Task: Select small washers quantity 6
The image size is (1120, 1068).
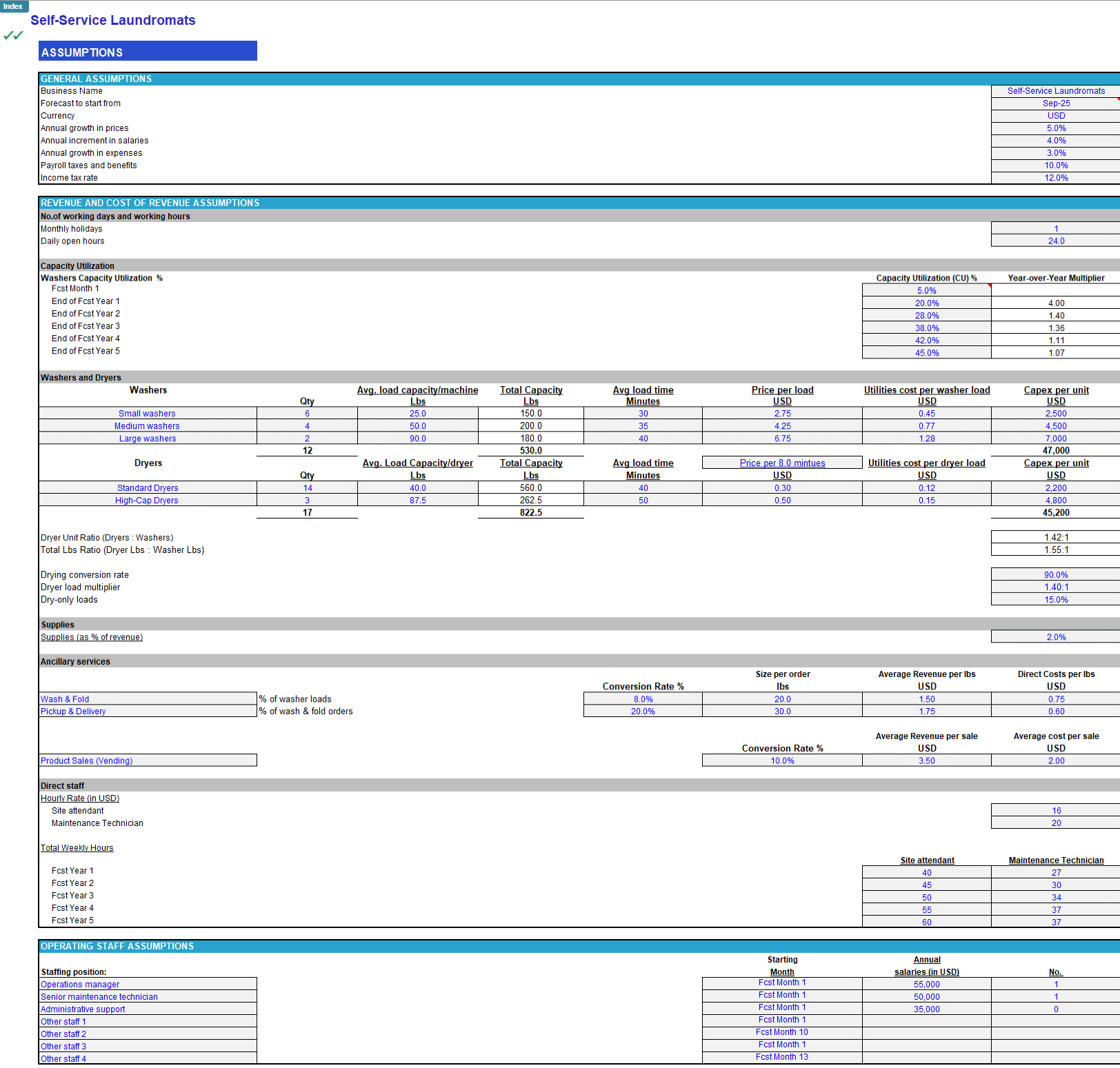Action: pyautogui.click(x=307, y=414)
